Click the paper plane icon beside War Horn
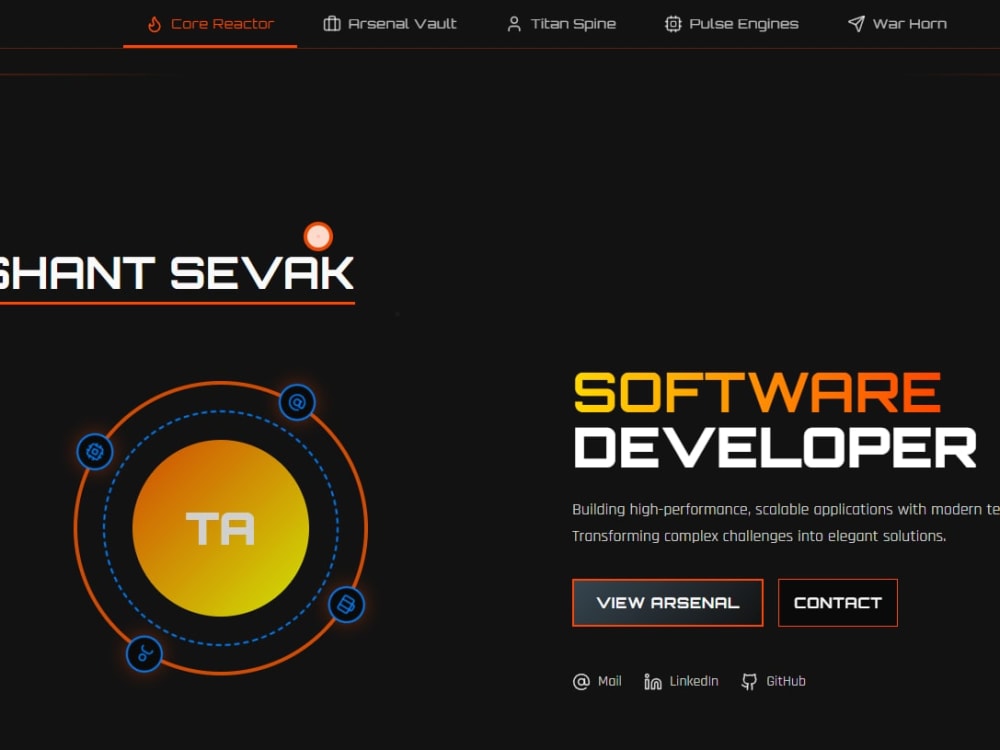 tap(856, 24)
